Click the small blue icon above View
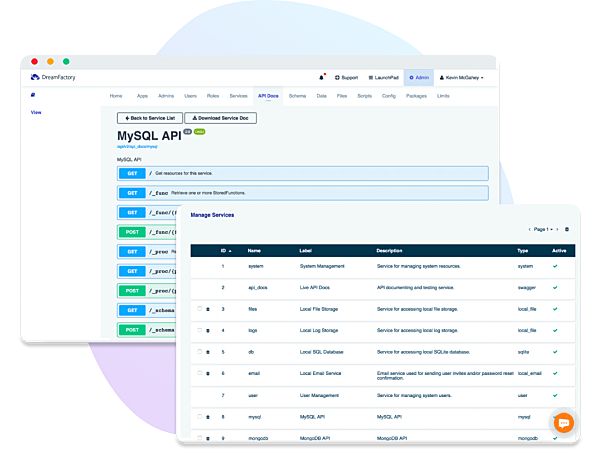The image size is (600, 450). (x=33, y=95)
